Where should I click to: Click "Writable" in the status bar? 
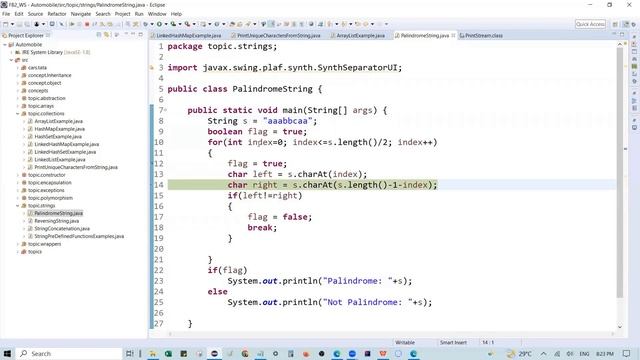[x=405, y=342]
